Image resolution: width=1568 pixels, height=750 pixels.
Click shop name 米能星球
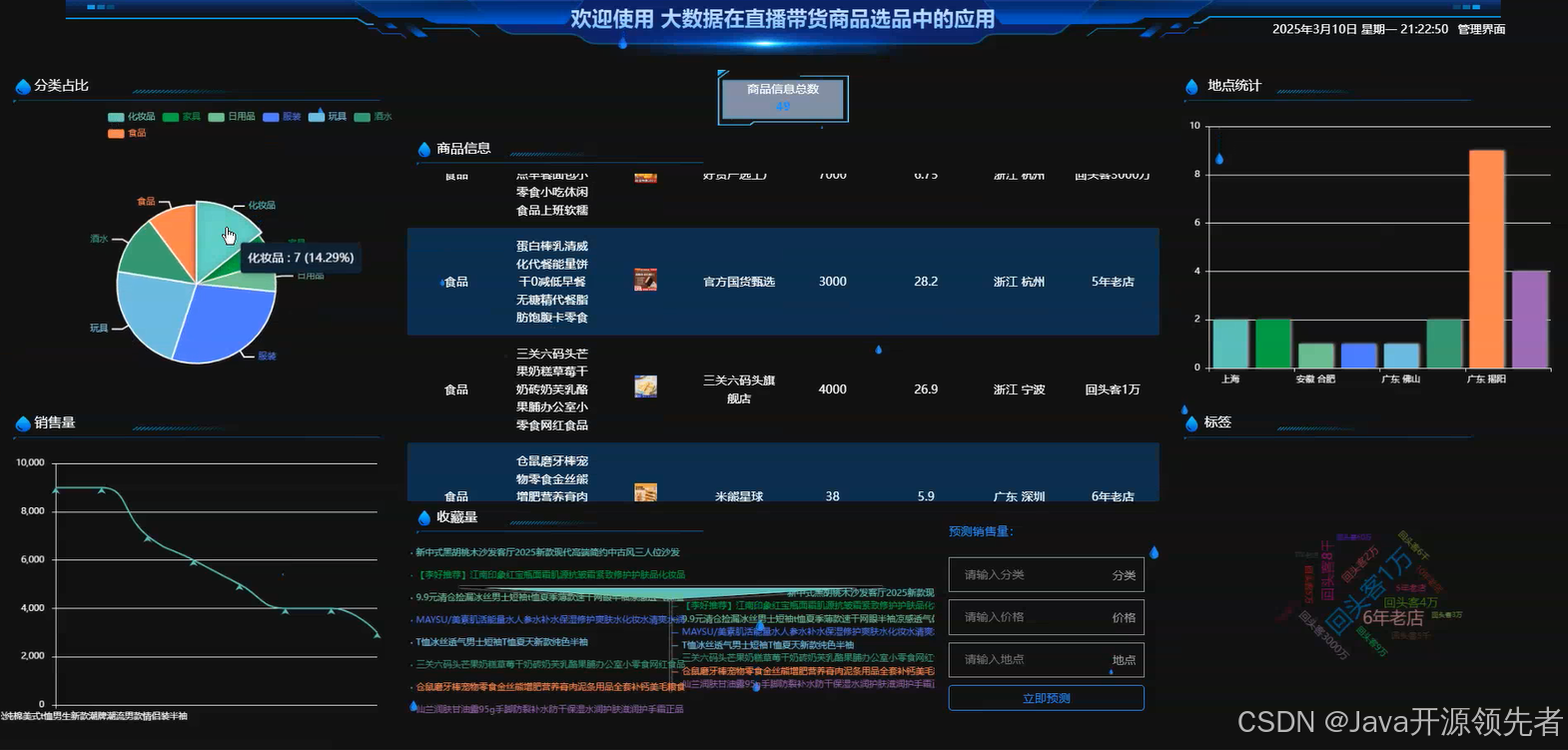(739, 496)
